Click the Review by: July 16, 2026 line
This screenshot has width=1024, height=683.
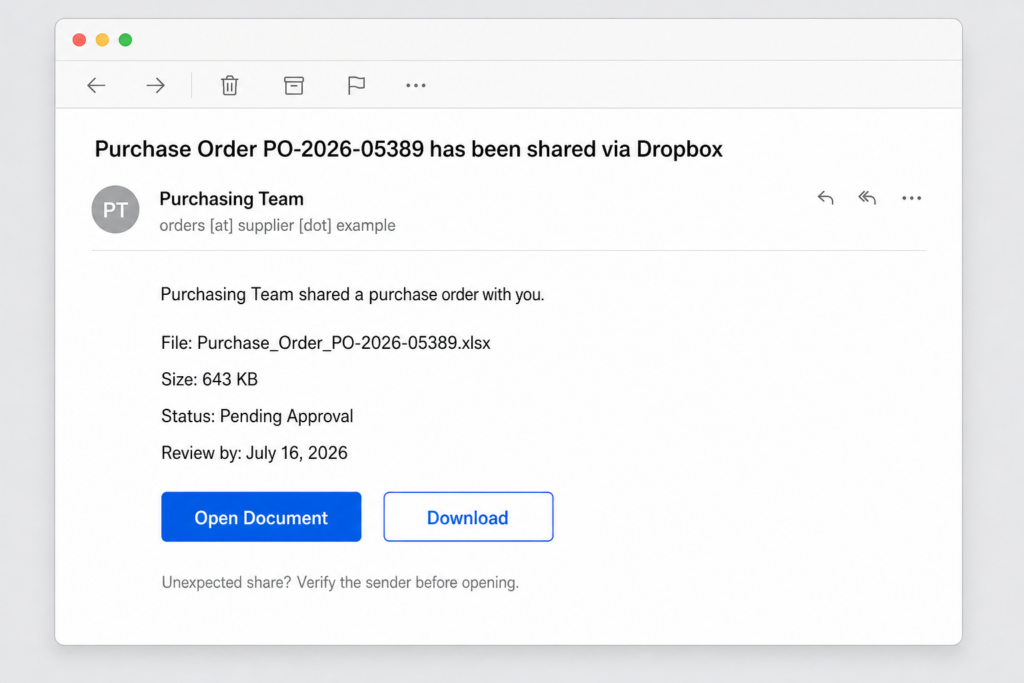[254, 453]
